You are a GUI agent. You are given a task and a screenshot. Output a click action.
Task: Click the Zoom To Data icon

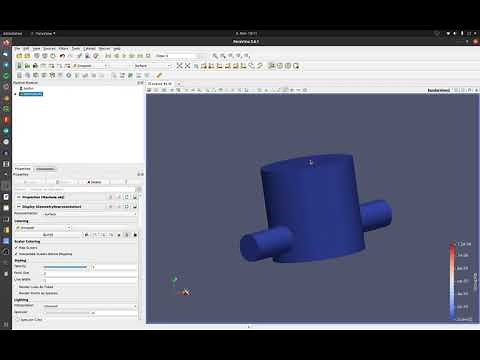click(187, 66)
